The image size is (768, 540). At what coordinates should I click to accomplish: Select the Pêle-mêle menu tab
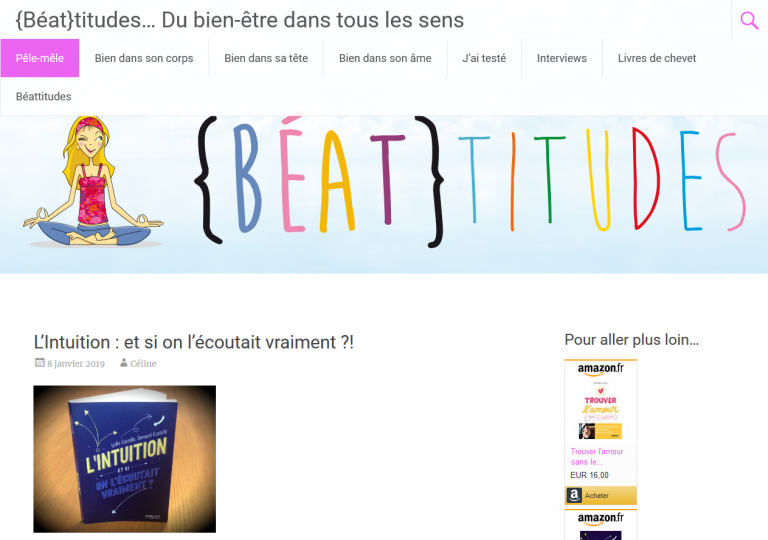click(x=40, y=58)
